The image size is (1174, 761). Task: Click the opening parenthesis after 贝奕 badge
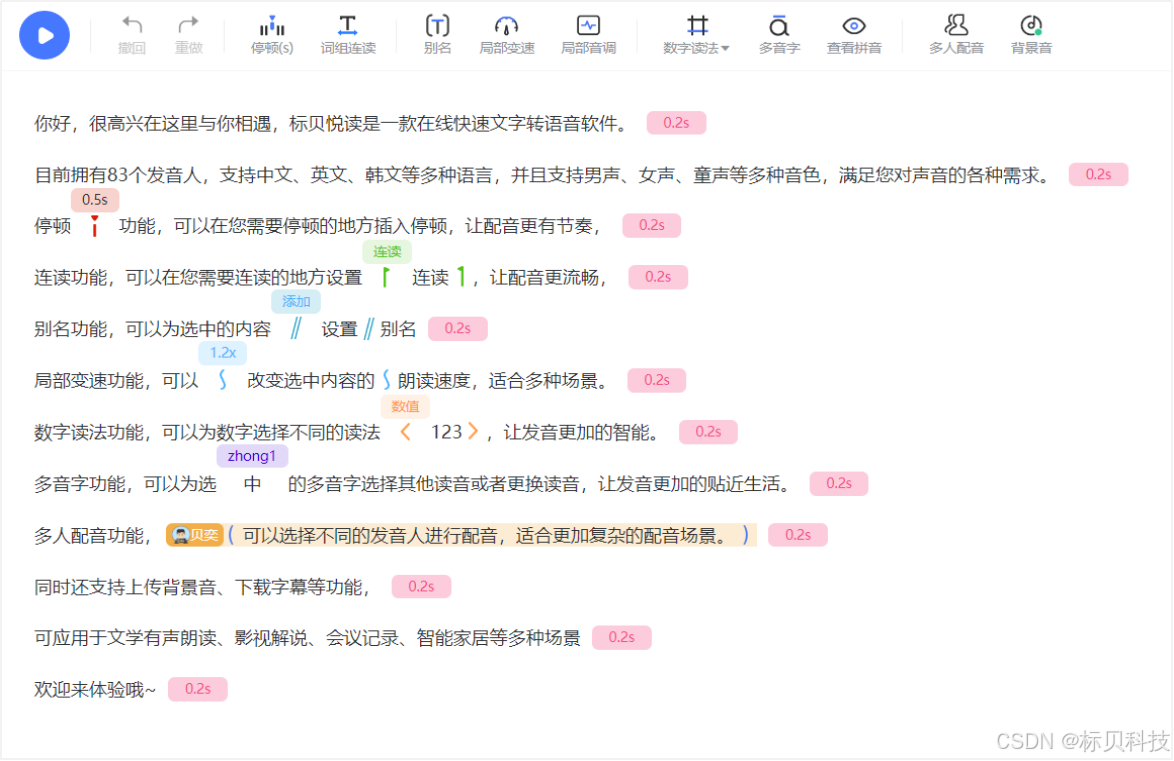pos(231,535)
